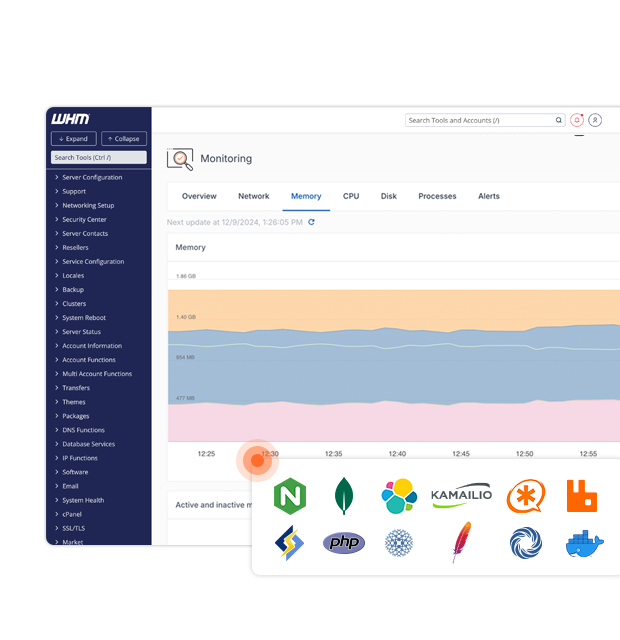This screenshot has height=640, width=620.
Task: Switch to the Network tab
Action: click(253, 196)
